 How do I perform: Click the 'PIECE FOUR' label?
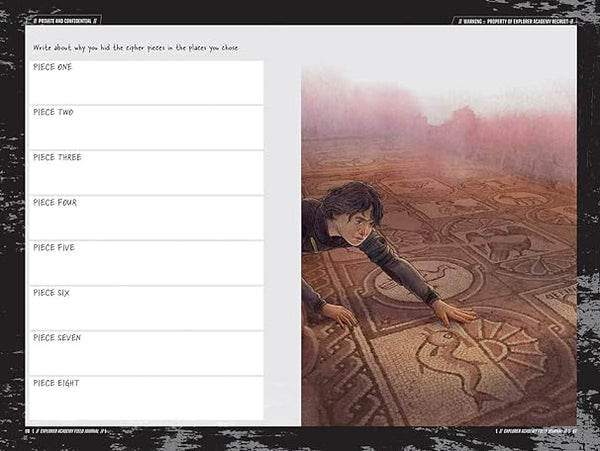pyautogui.click(x=55, y=202)
